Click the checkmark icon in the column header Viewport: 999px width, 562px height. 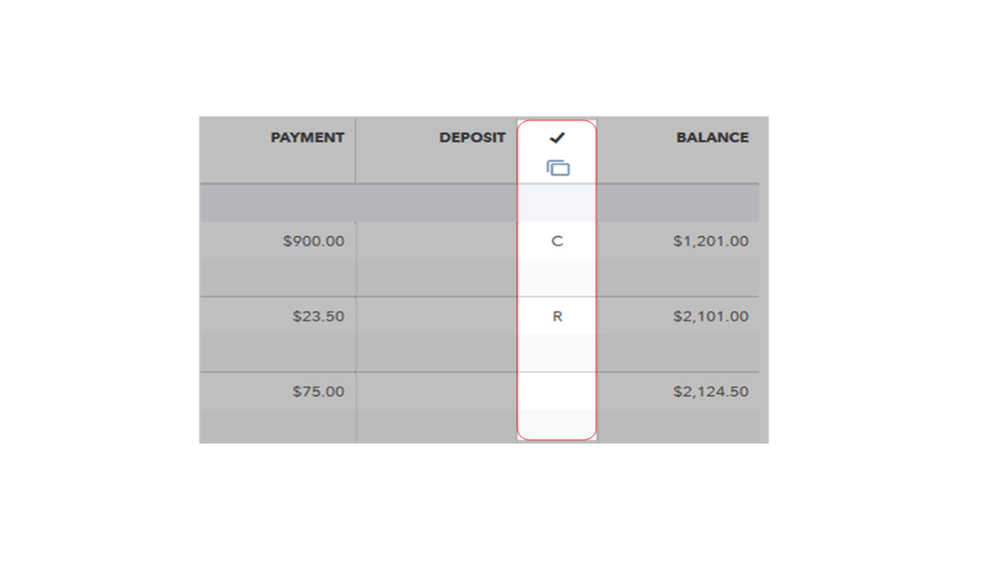click(557, 138)
